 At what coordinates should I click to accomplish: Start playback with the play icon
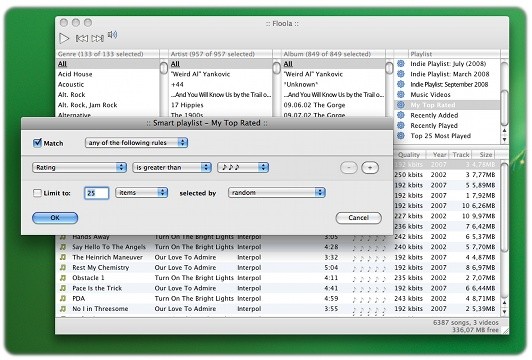64,38
